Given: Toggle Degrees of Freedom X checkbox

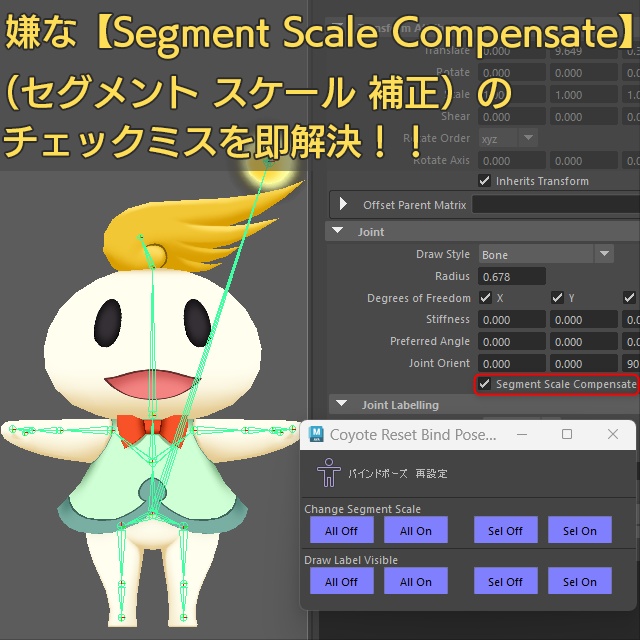Looking at the screenshot, I should coord(485,298).
